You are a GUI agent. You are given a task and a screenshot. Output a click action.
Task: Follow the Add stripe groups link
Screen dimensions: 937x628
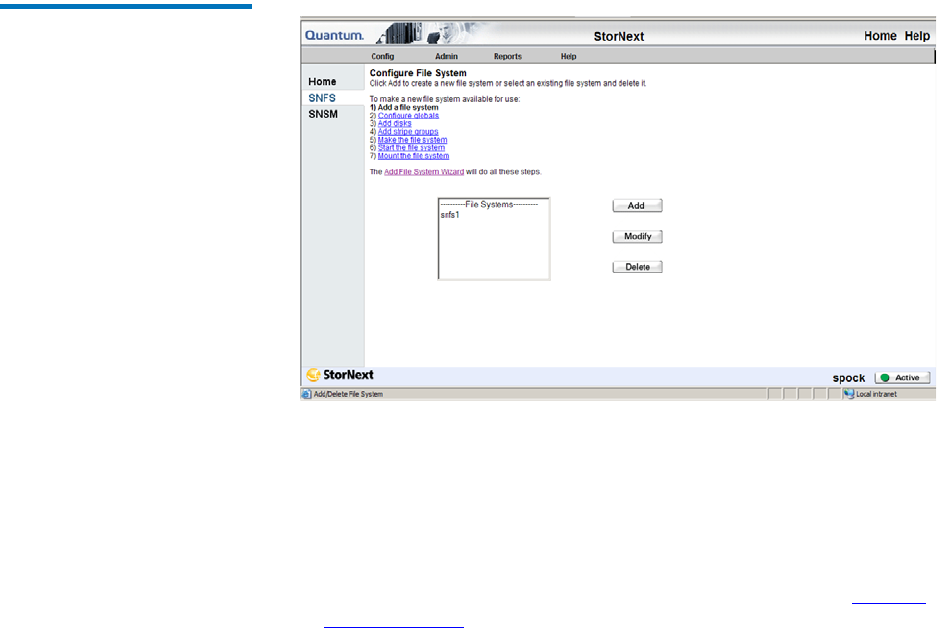point(408,131)
